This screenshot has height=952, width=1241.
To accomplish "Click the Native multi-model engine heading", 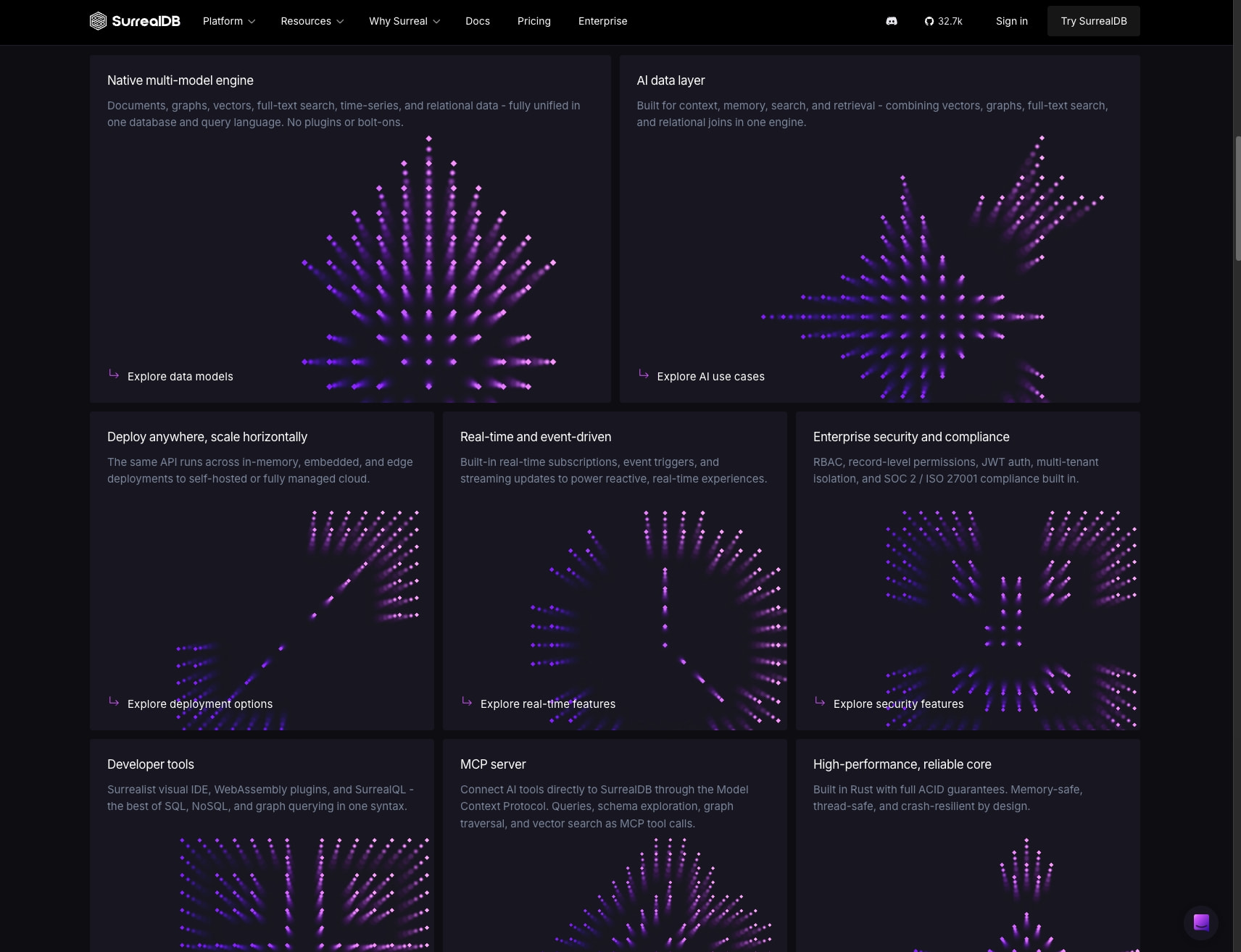I will (x=180, y=80).
